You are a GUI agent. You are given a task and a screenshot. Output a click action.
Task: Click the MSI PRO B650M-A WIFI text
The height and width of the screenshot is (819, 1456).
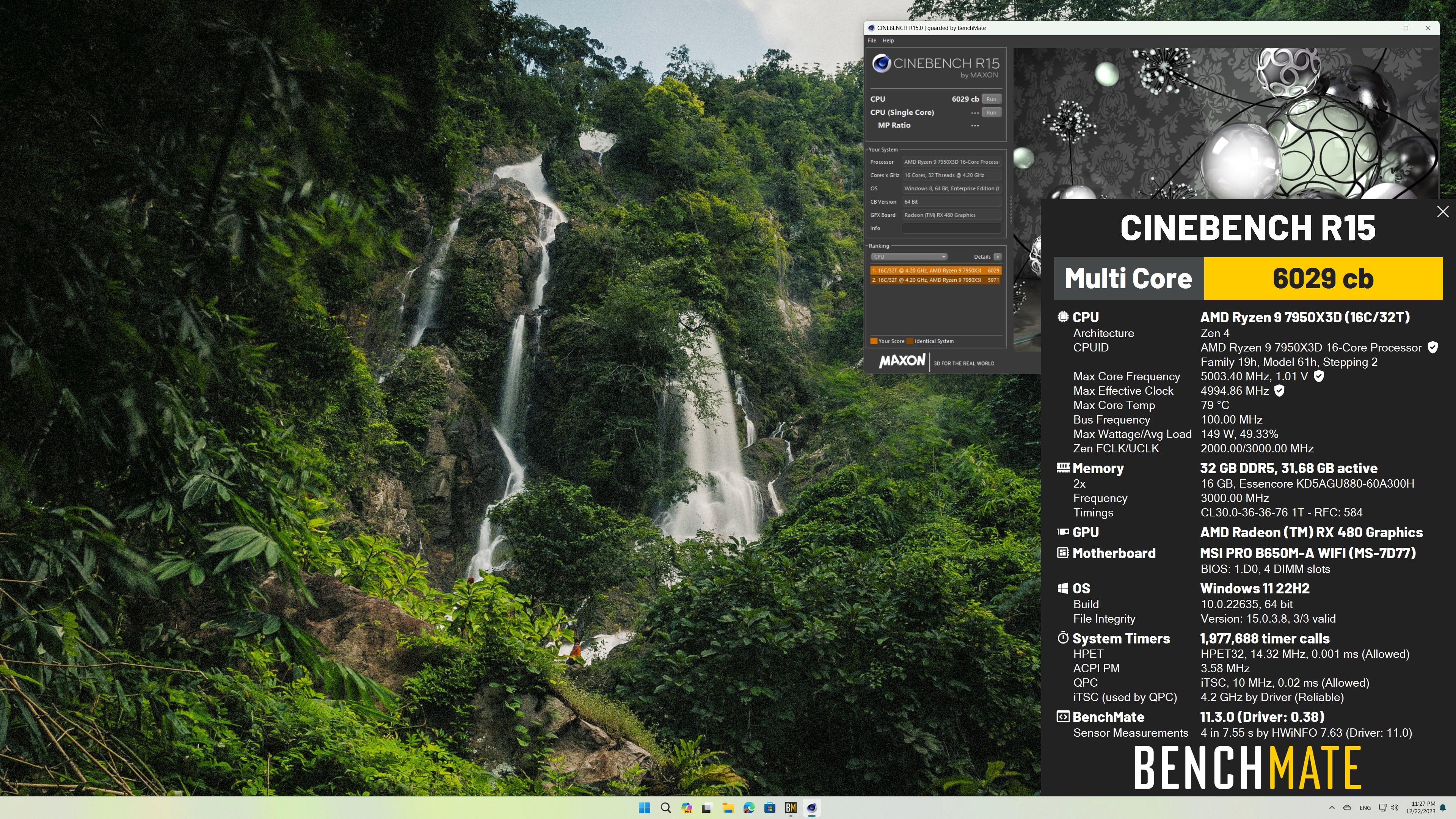point(1308,553)
